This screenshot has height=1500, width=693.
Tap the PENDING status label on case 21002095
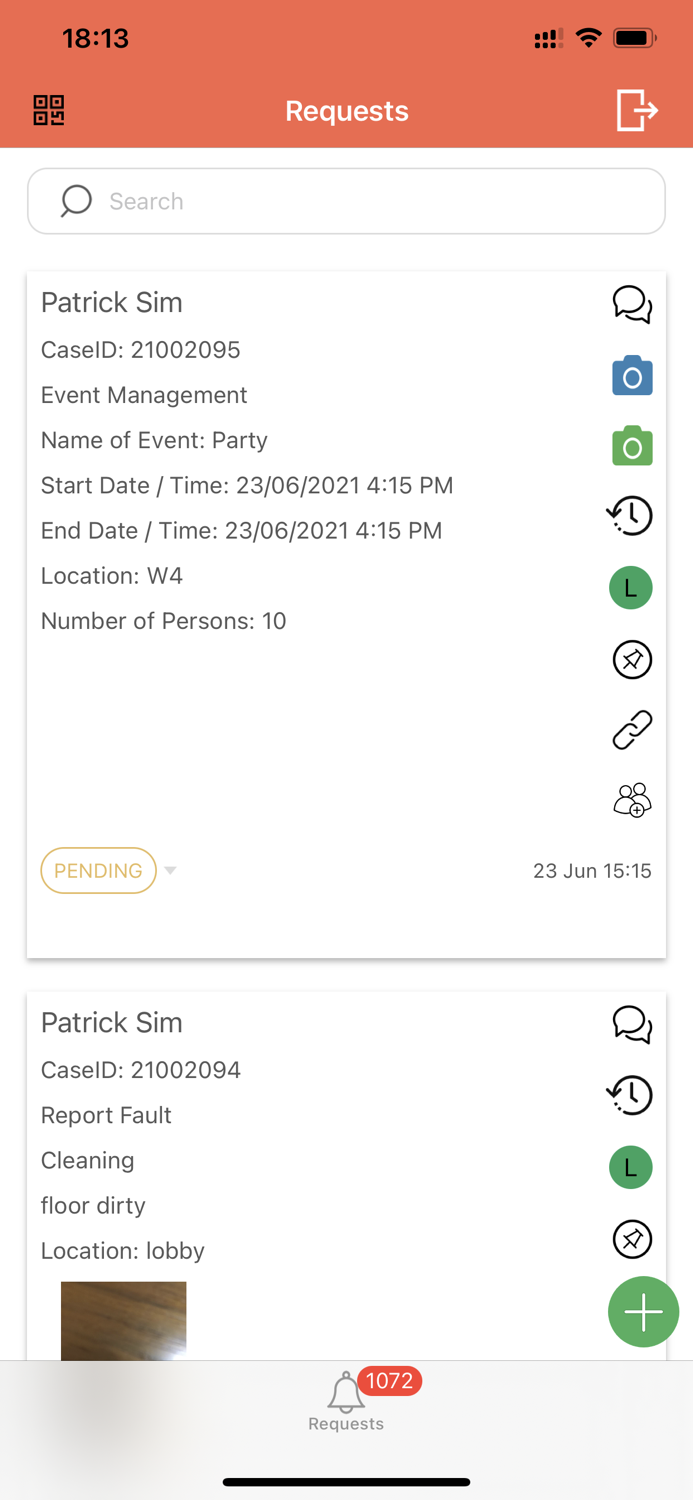[98, 870]
